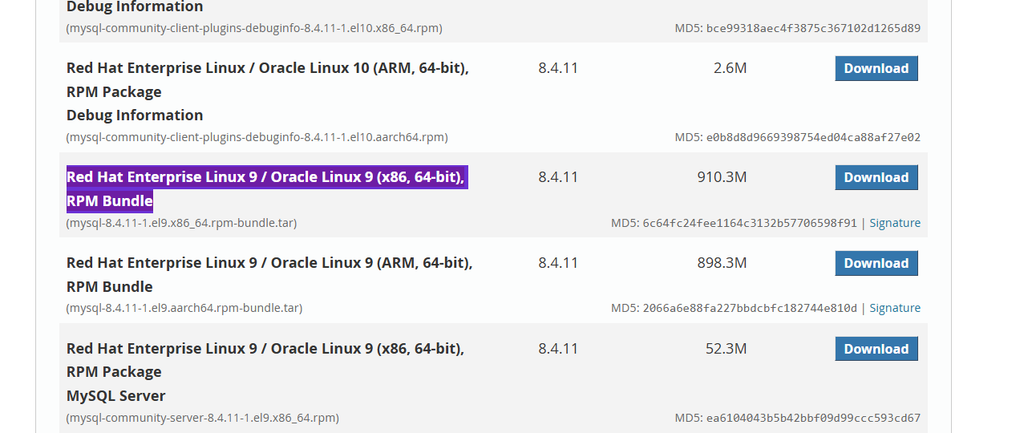
Task: Download the 910.3M x86 RPM Bundle
Action: coord(876,178)
